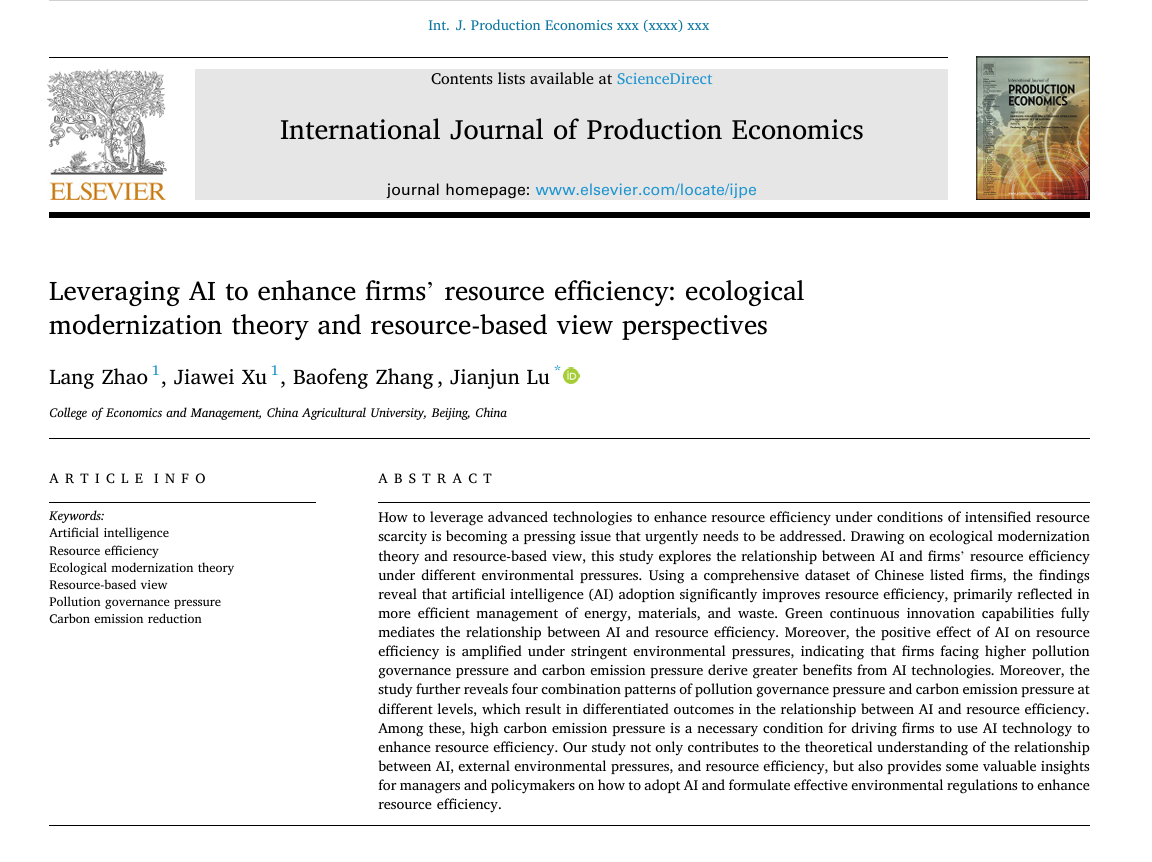Screen dimensions: 1152x862
Task: Select author name Jiawei Xu
Action: [x=220, y=378]
